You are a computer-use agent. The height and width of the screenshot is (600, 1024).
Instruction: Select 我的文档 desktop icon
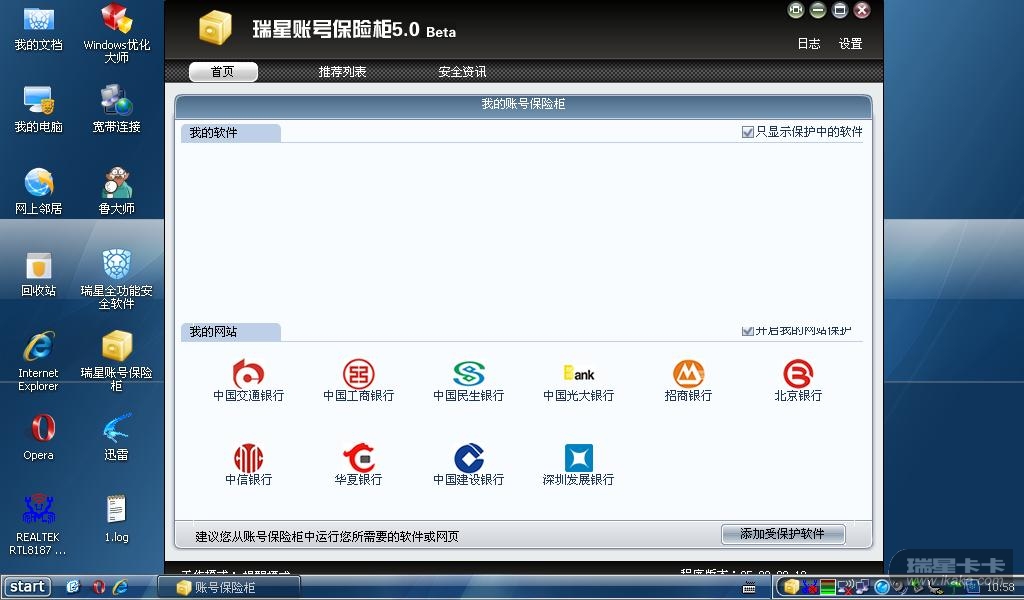(39, 29)
